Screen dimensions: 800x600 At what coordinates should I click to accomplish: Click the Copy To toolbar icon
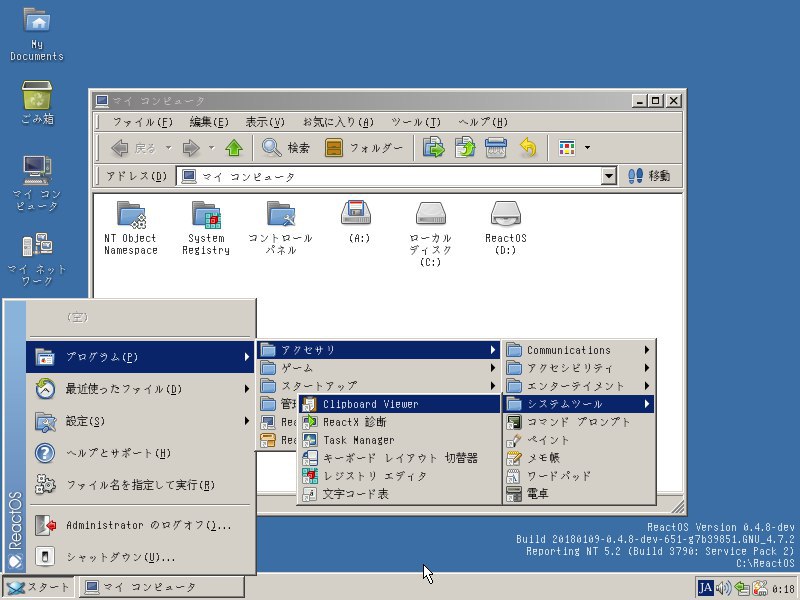[465, 148]
